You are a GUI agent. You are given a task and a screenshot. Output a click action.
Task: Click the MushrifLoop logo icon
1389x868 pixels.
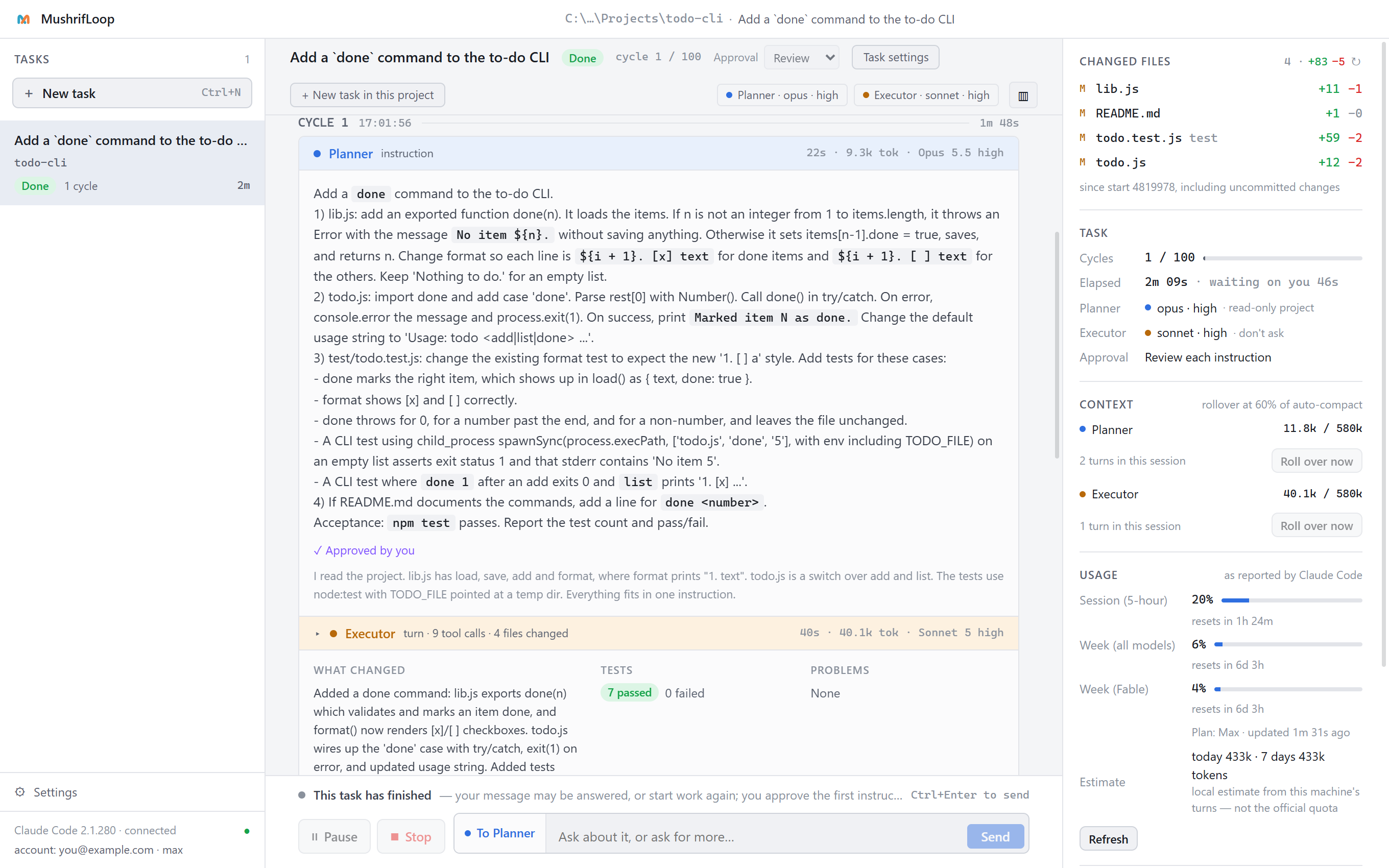click(23, 19)
